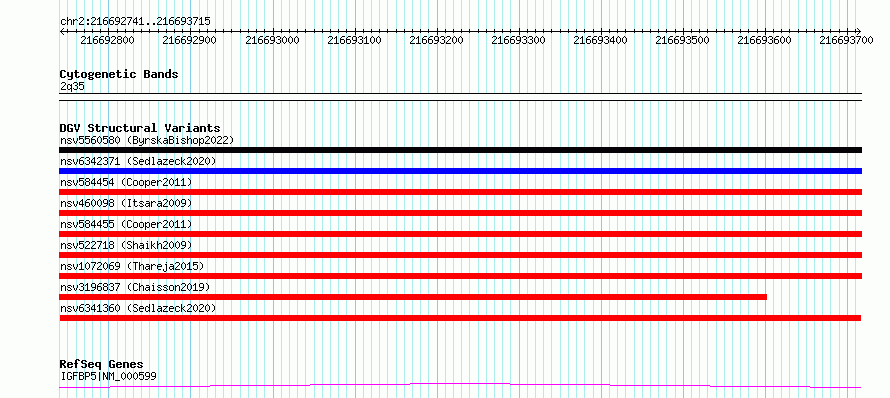
Task: Click ruler position 216693300
Action: [x=518, y=40]
